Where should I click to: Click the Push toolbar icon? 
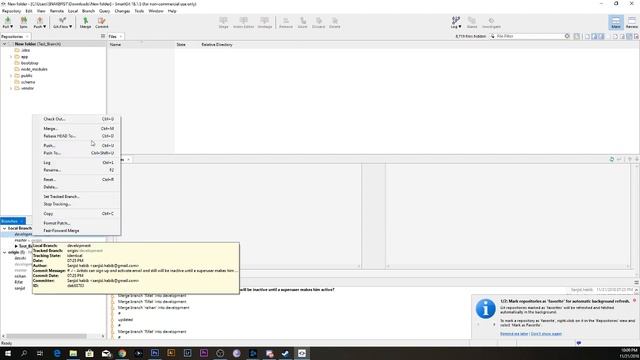coord(40,22)
